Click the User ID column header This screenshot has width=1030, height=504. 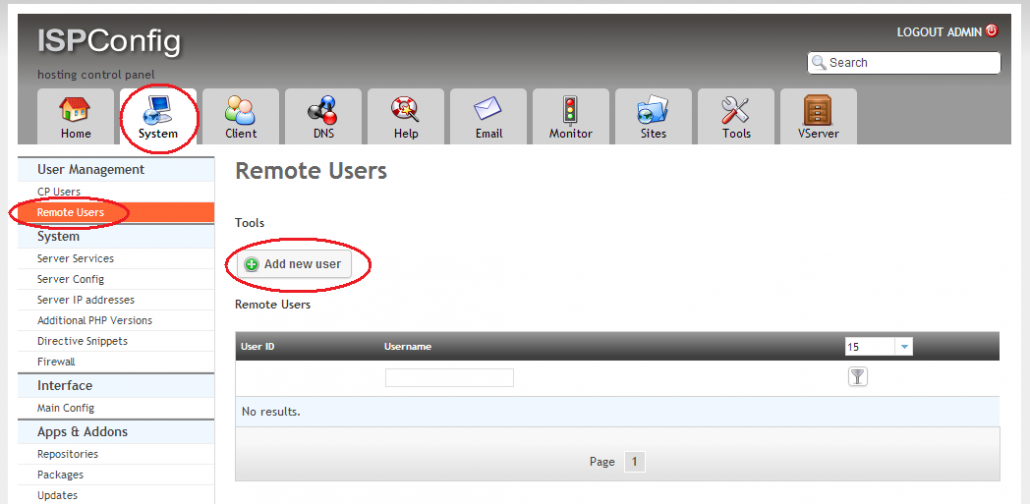258,346
